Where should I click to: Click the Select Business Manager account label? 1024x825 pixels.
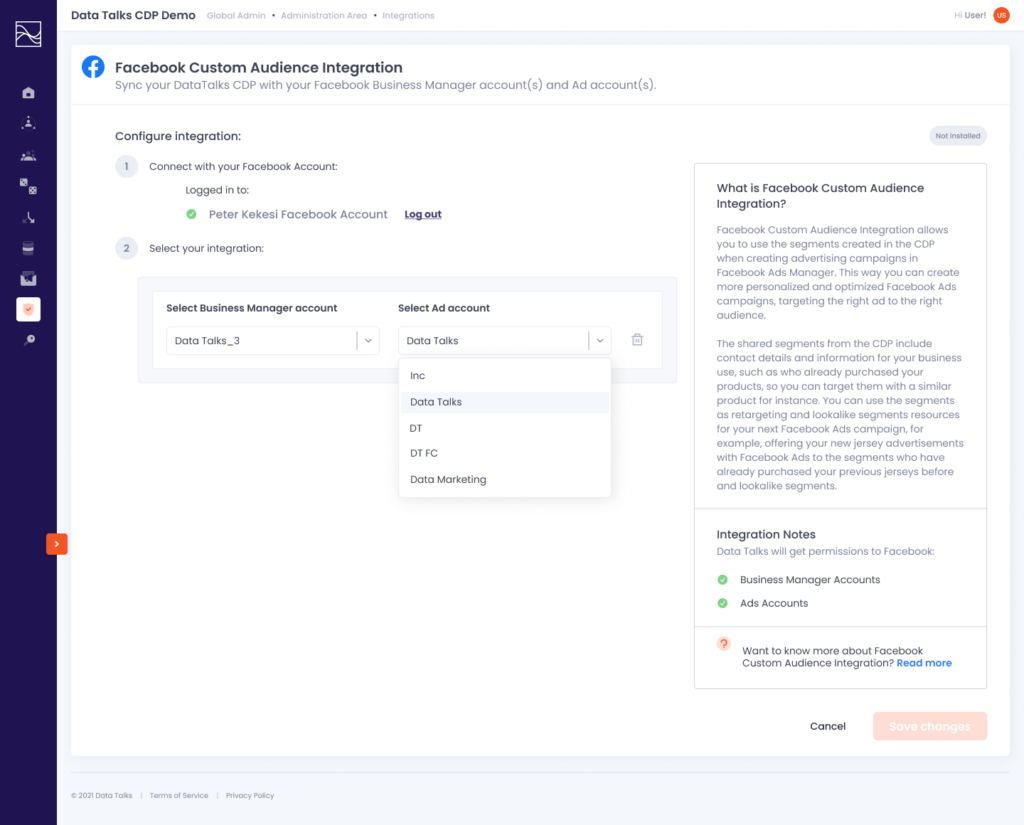click(251, 308)
